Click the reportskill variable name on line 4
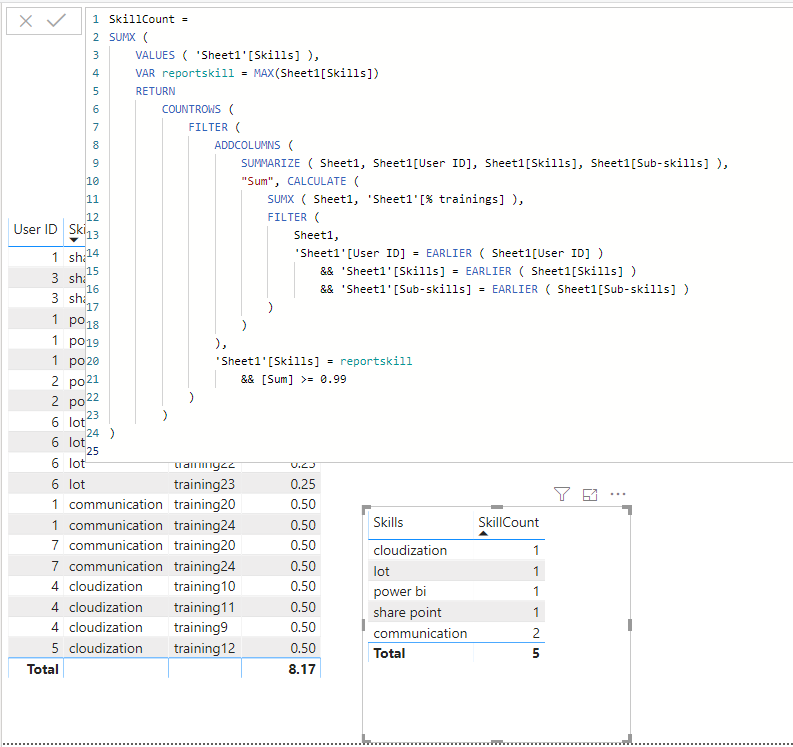The height and width of the screenshot is (747, 793). (198, 73)
